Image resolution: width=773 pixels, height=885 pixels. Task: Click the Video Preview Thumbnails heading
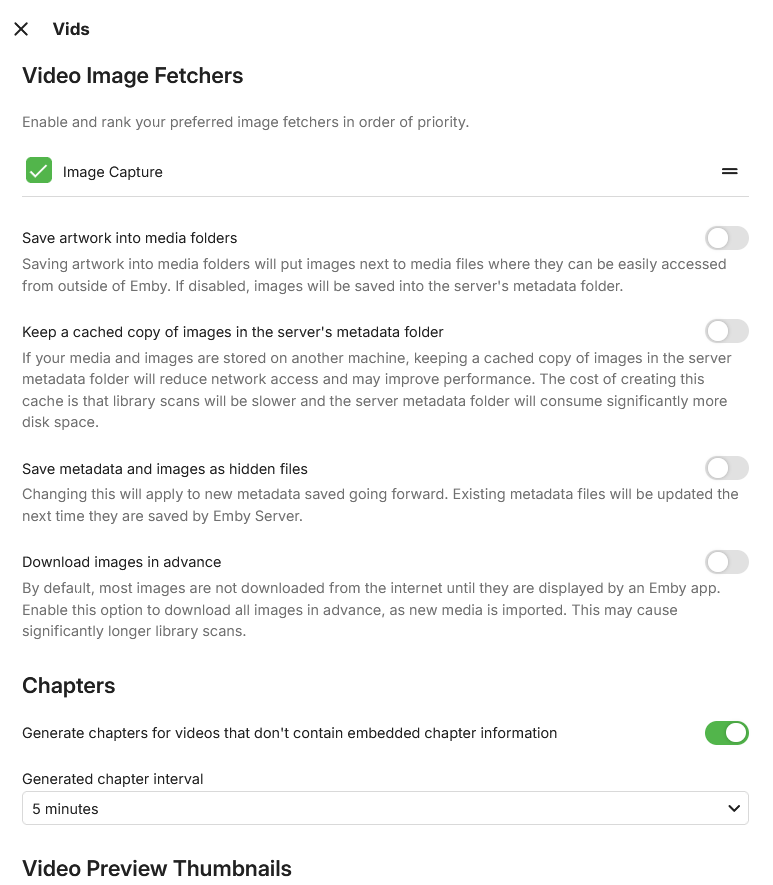tap(156, 868)
